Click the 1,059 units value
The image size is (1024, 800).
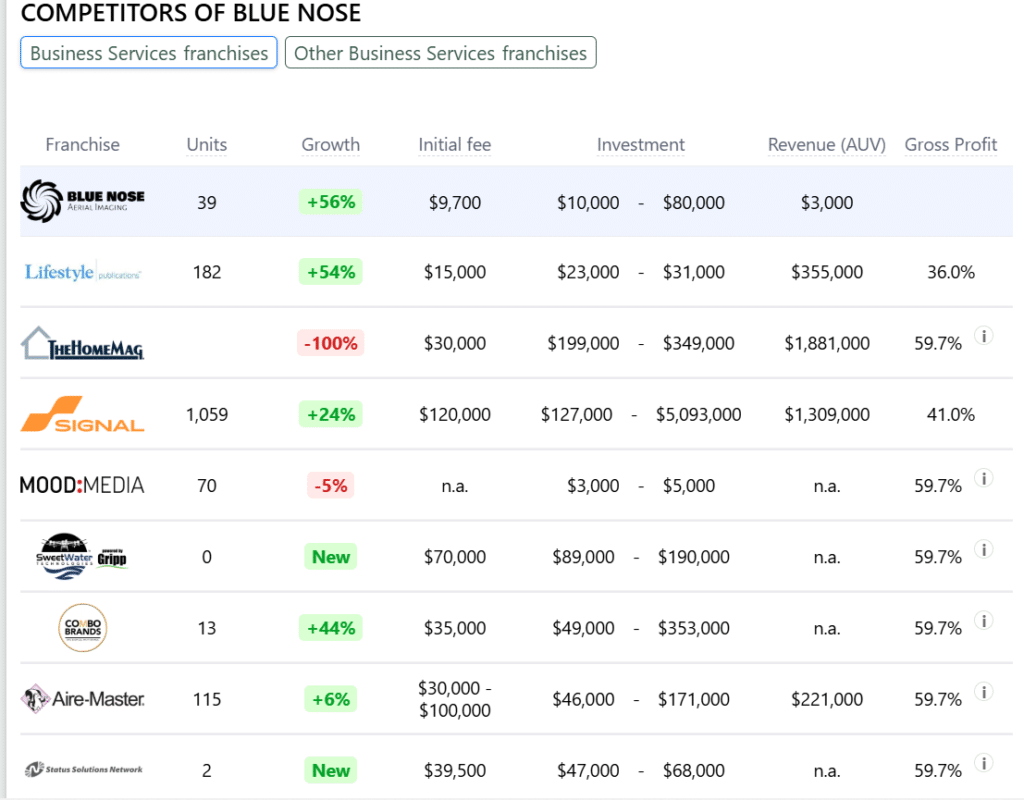(206, 415)
